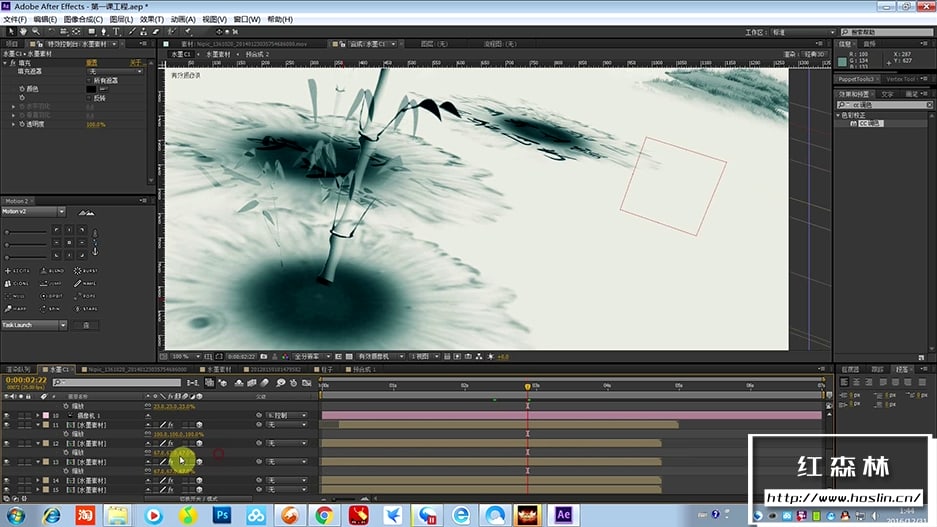Check the Invert checkbox
This screenshot has height=527, width=937.
click(90, 98)
